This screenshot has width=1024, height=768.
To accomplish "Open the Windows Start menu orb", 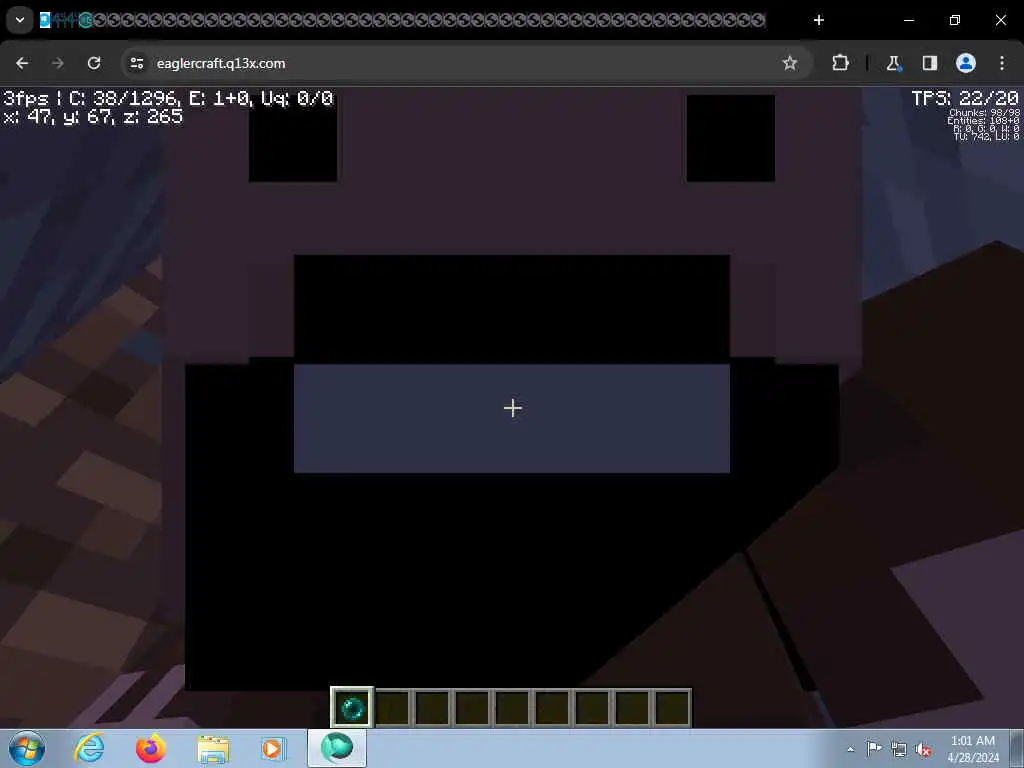I will pyautogui.click(x=27, y=748).
